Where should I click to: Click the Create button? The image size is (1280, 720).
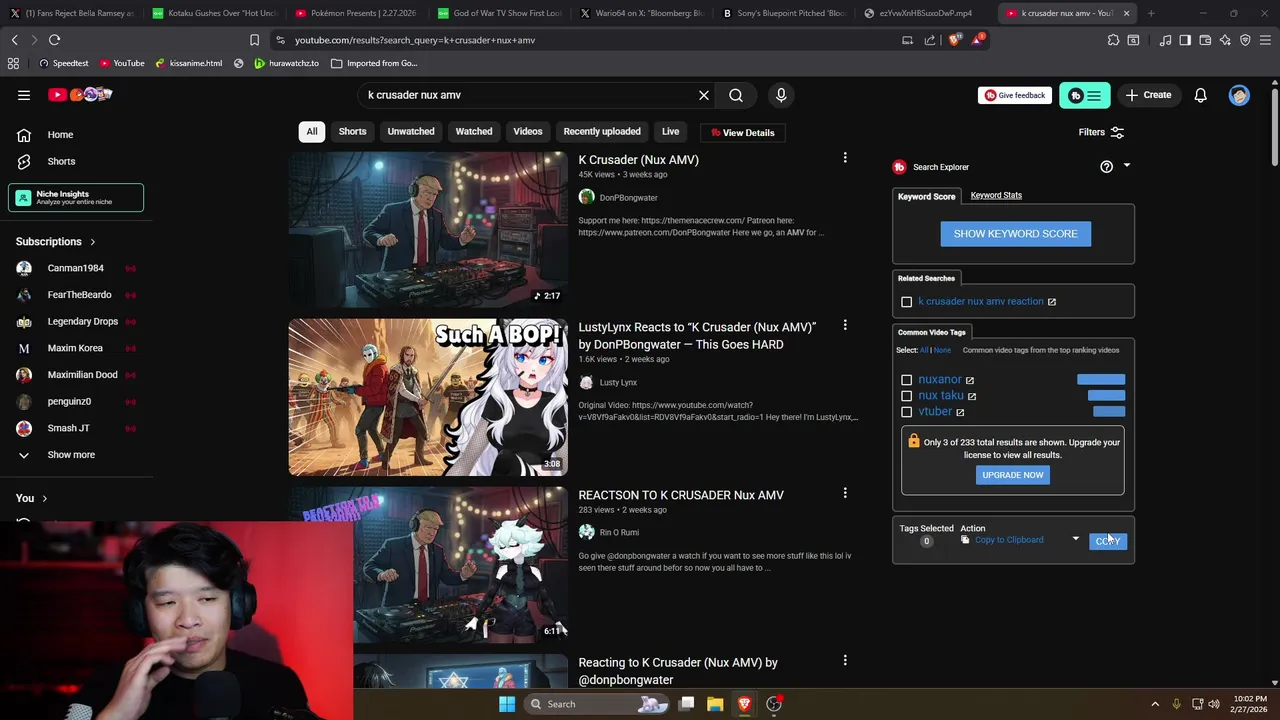(x=1148, y=95)
